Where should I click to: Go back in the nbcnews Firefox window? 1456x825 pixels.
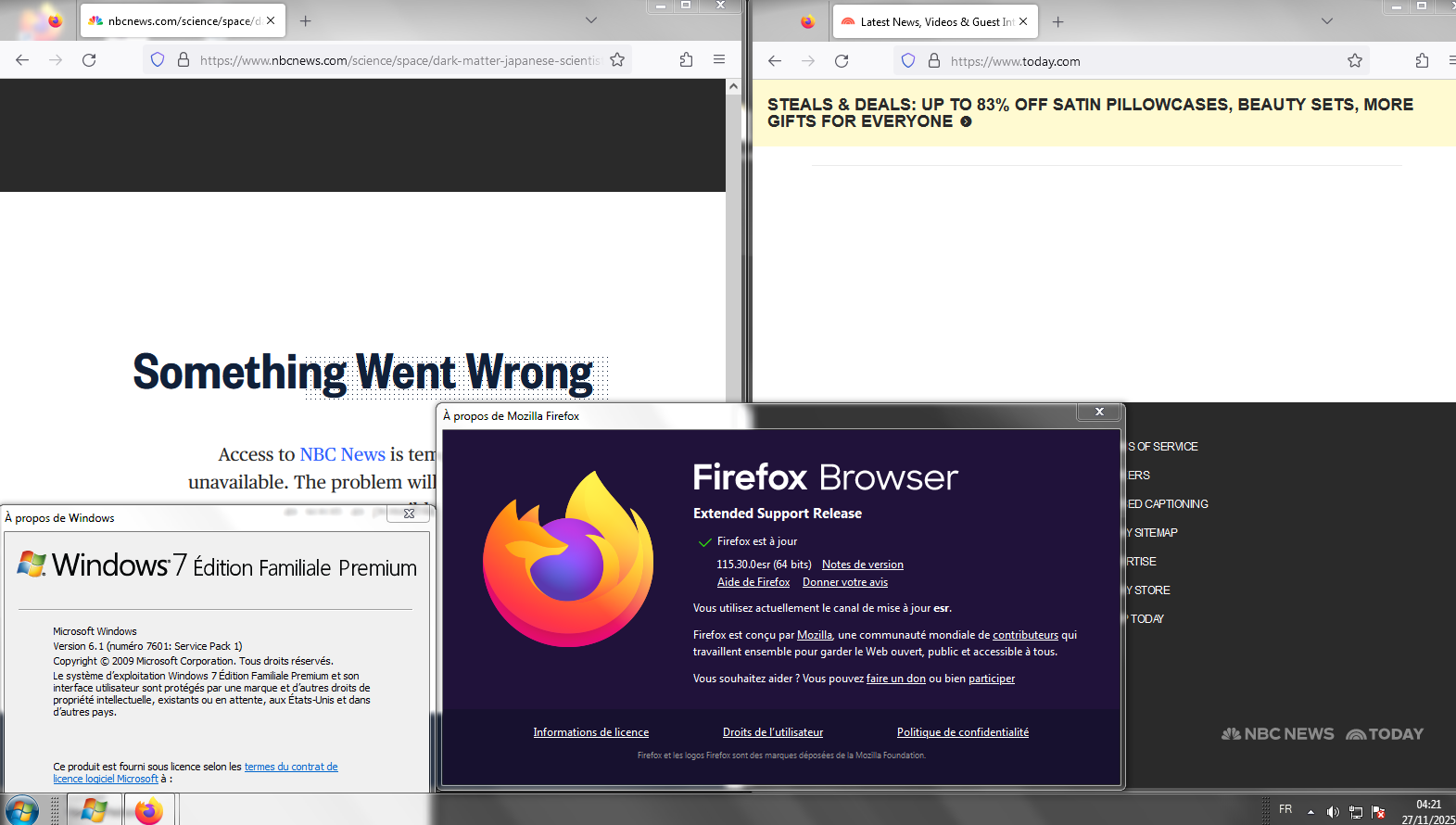(22, 60)
